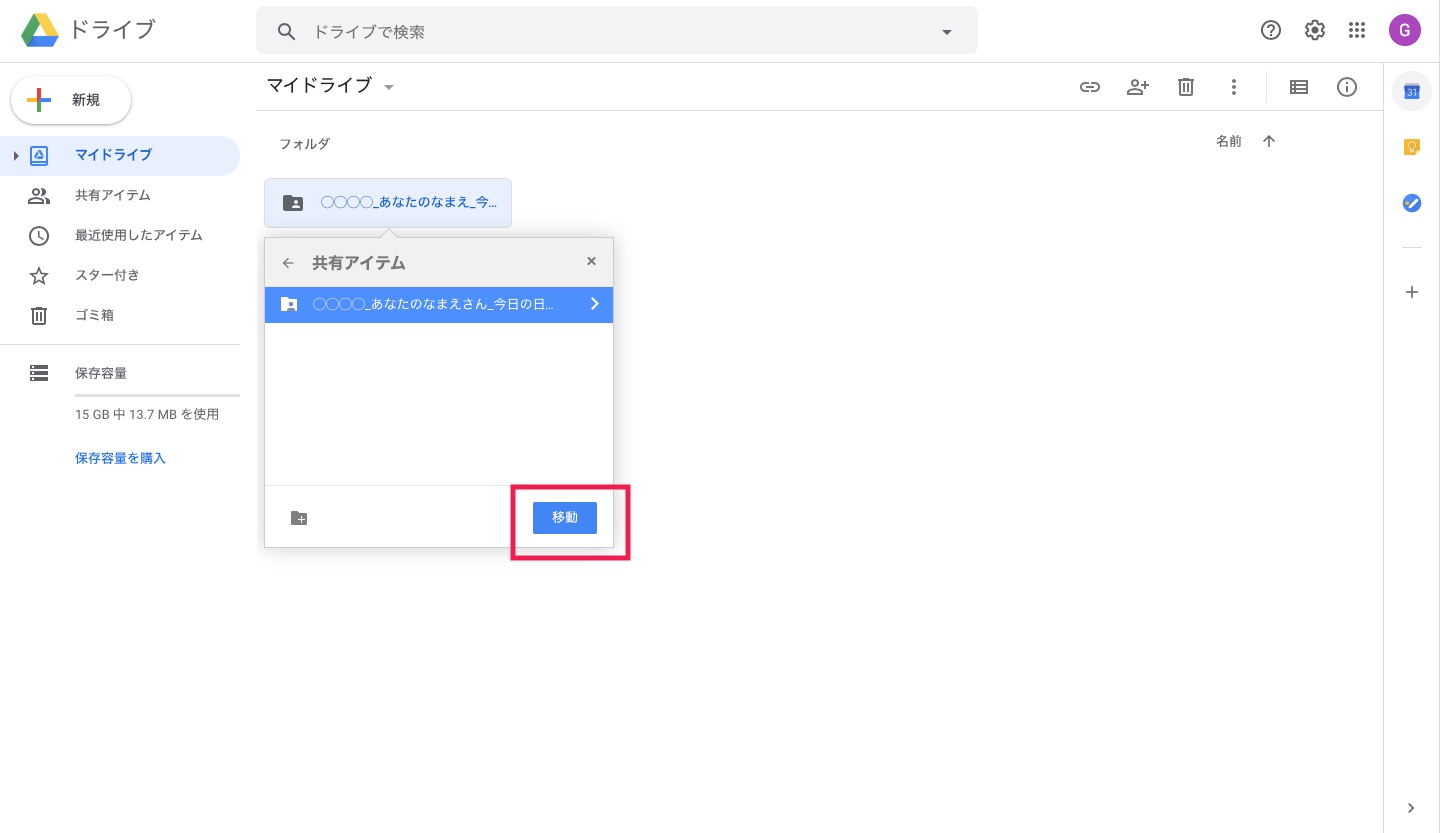The width and height of the screenshot is (1440, 833).
Task: Show details info icon
Action: pos(1347,87)
